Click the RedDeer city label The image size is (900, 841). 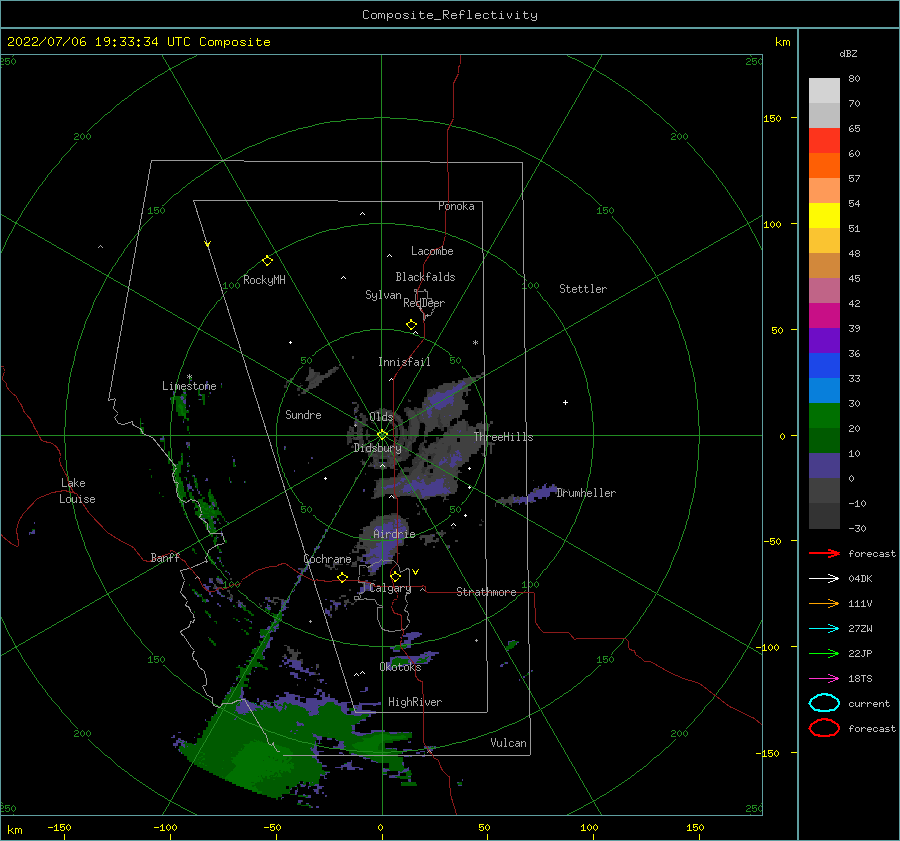(x=424, y=303)
